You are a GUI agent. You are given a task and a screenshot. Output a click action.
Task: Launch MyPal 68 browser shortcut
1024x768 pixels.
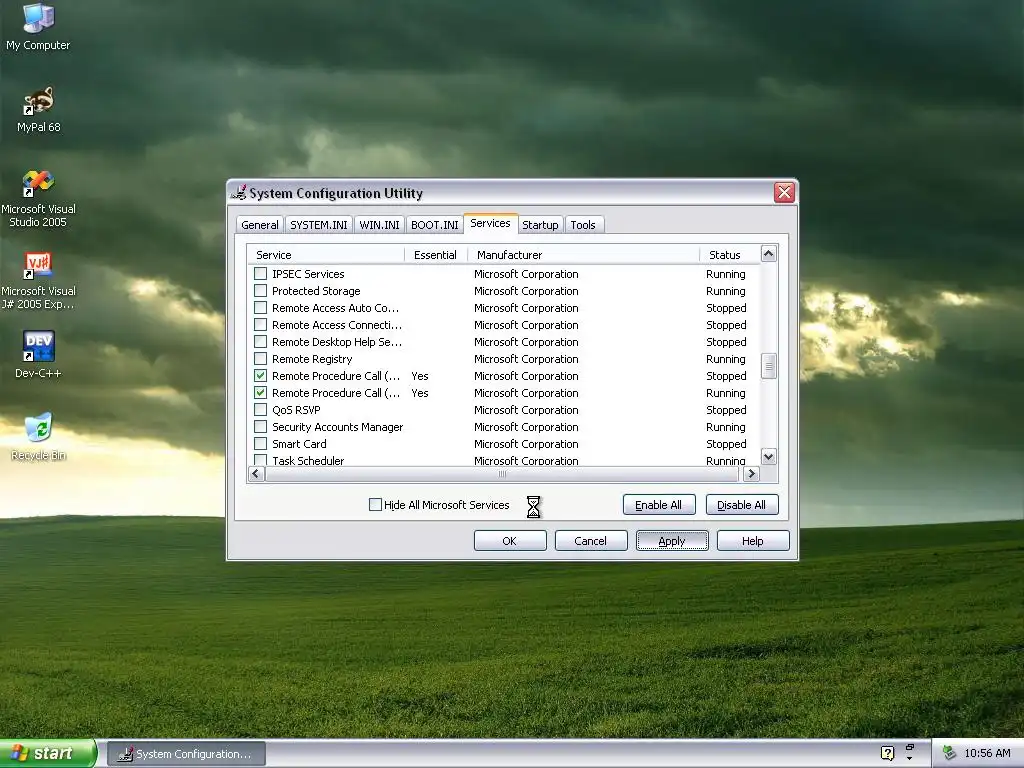coord(39,109)
